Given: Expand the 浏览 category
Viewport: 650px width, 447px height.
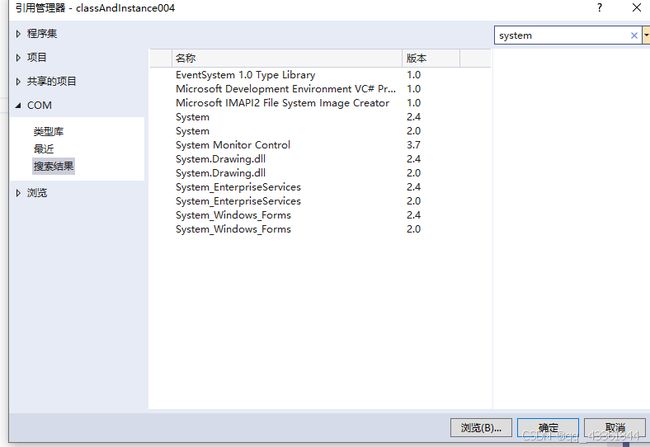Looking at the screenshot, I should click(x=18, y=193).
